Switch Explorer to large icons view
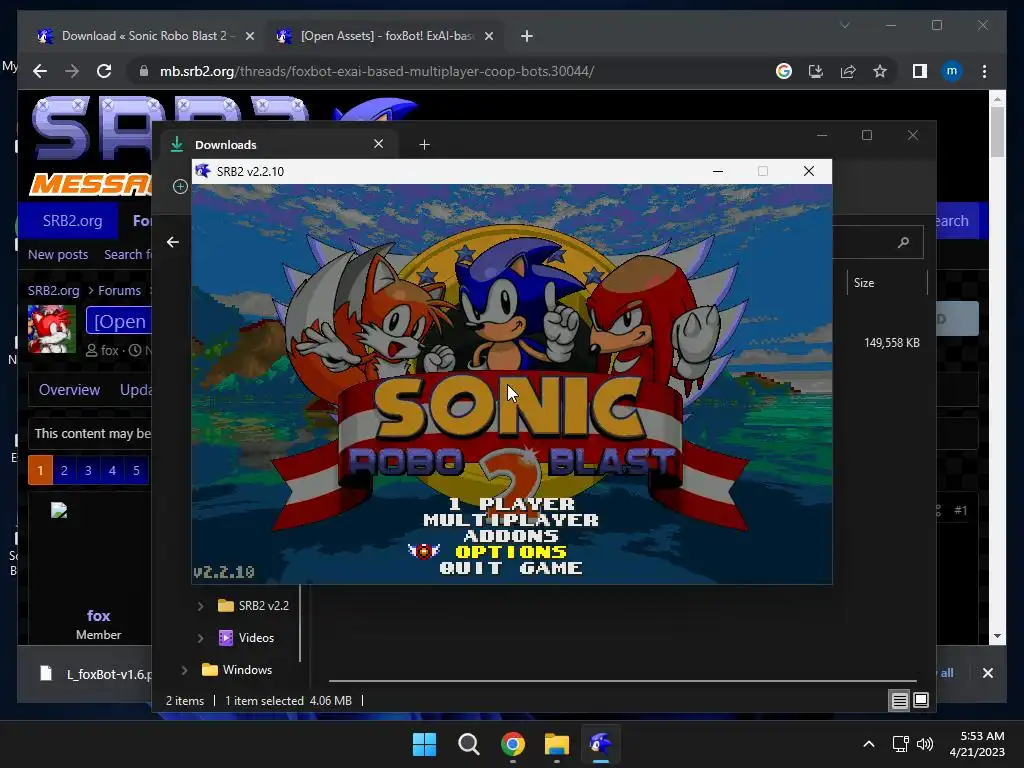The height and width of the screenshot is (768, 1024). [921, 701]
